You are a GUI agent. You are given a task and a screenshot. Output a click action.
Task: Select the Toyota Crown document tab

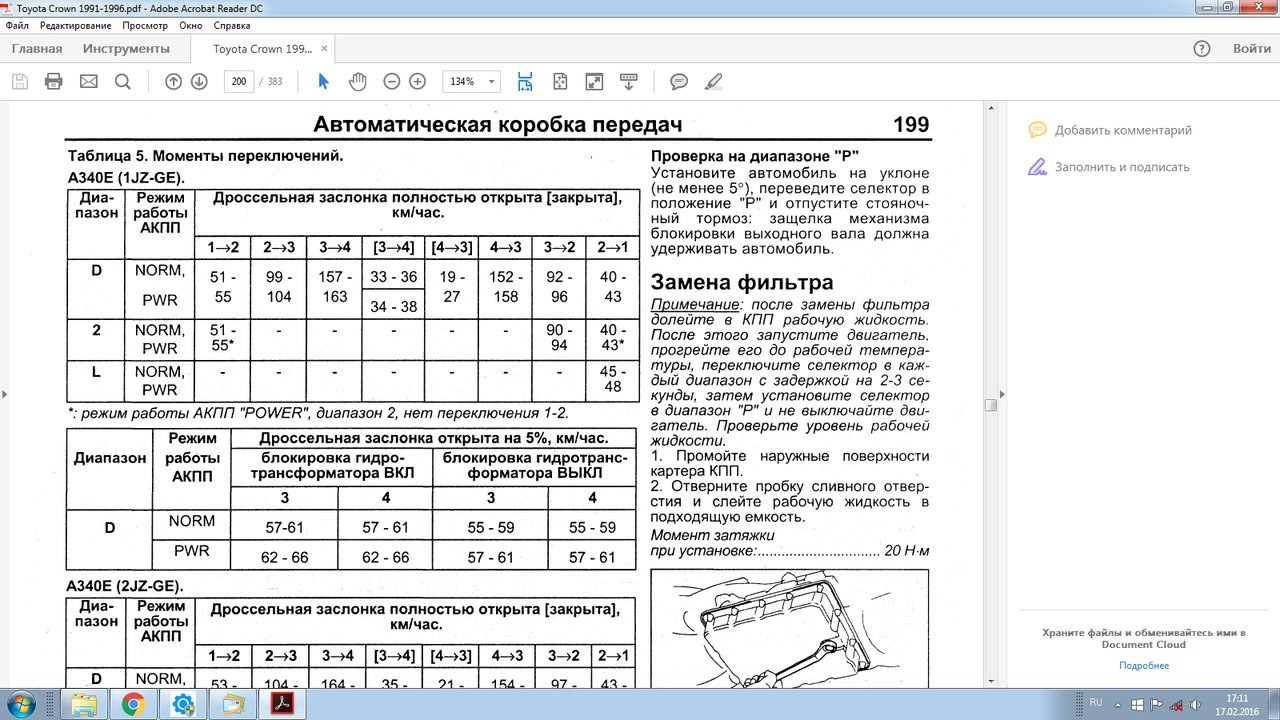pos(263,48)
